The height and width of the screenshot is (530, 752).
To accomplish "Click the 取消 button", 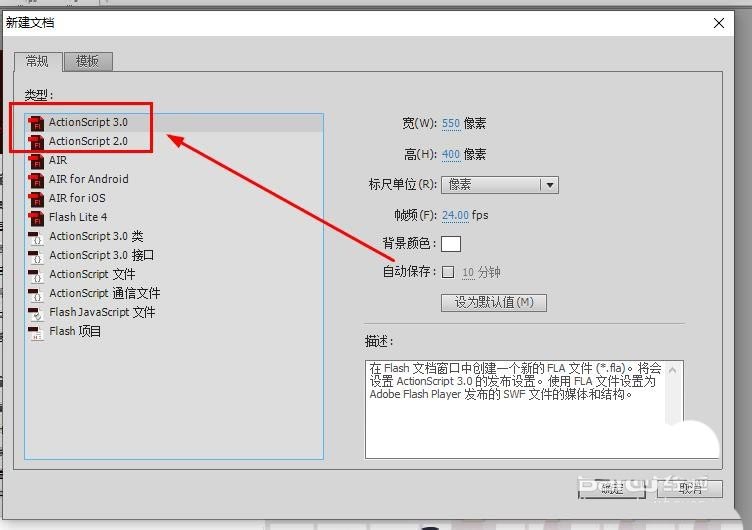I will pos(690,489).
